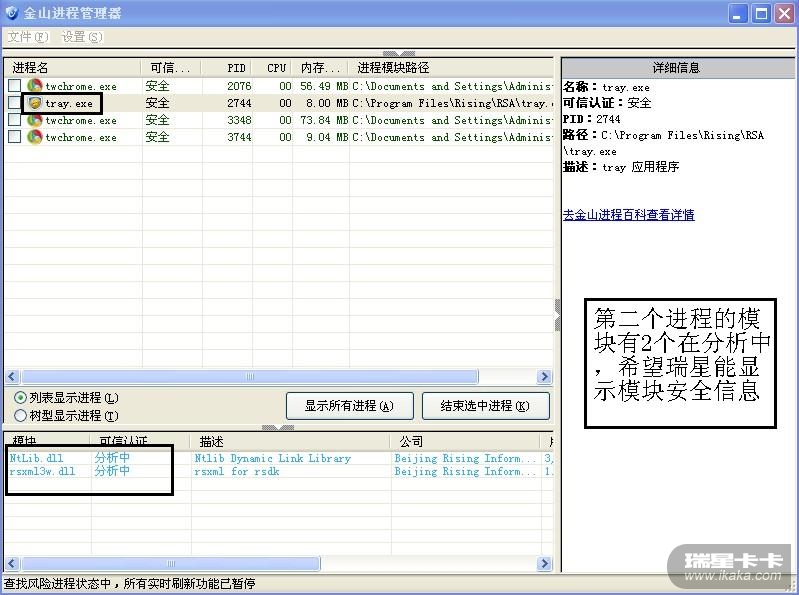Open the 文件(F) menu
This screenshot has width=799, height=595.
point(28,37)
